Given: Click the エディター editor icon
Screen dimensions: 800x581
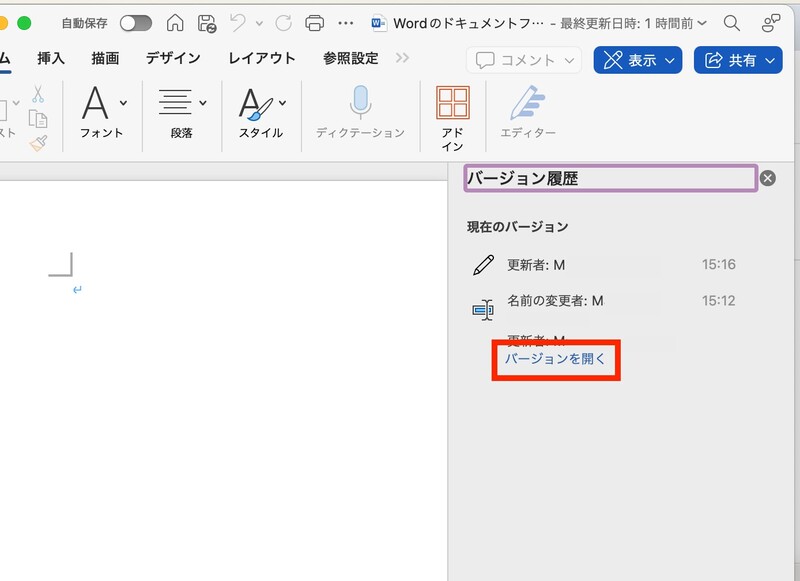Looking at the screenshot, I should point(526,113).
